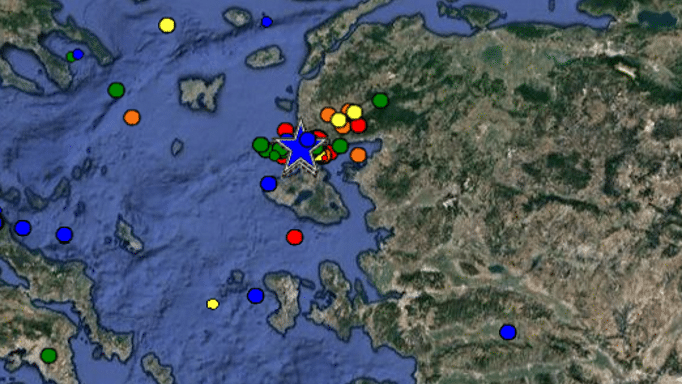Click the blue marker far inland southeast
Image resolution: width=682 pixels, height=384 pixels.
tap(508, 332)
